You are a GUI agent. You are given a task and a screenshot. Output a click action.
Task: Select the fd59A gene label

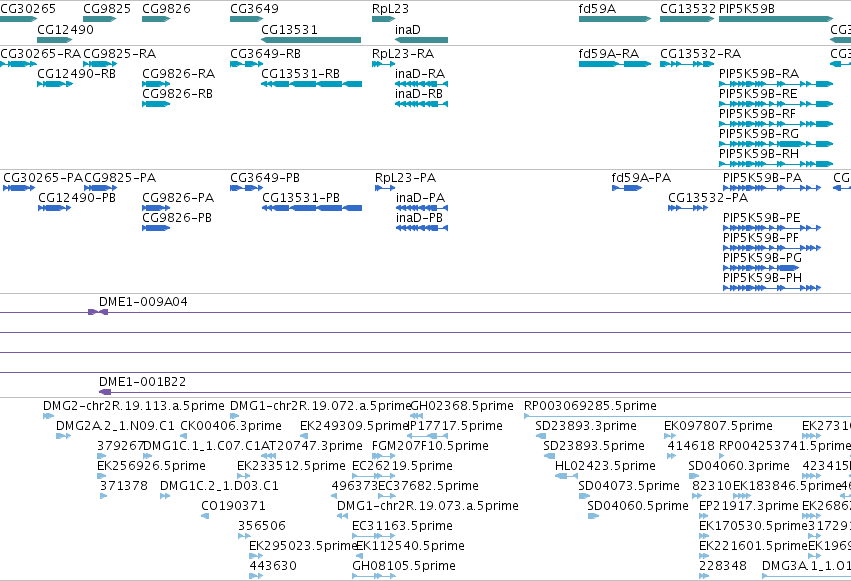[597, 9]
